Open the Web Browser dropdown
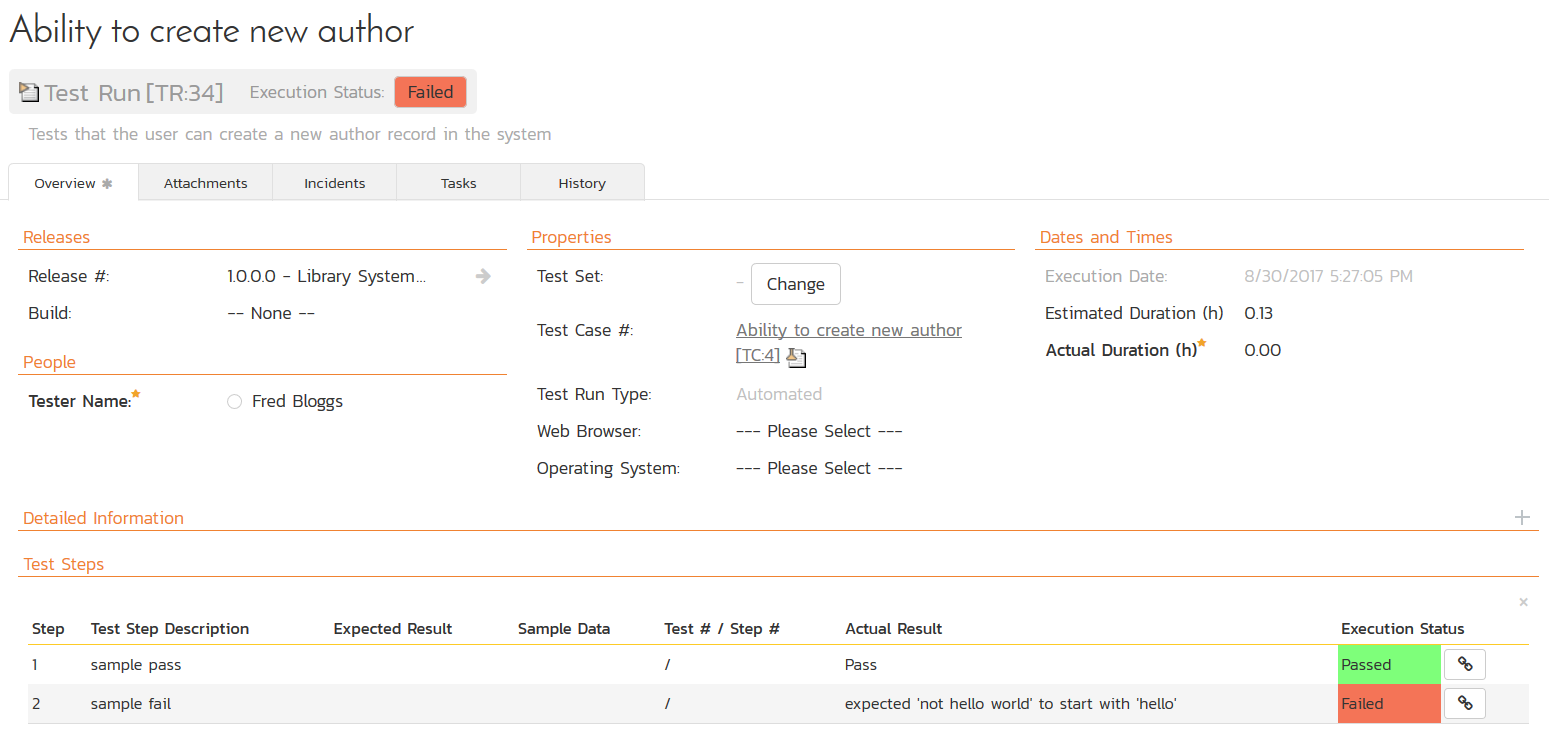Screen dimensions: 1550x735 pyautogui.click(x=819, y=431)
